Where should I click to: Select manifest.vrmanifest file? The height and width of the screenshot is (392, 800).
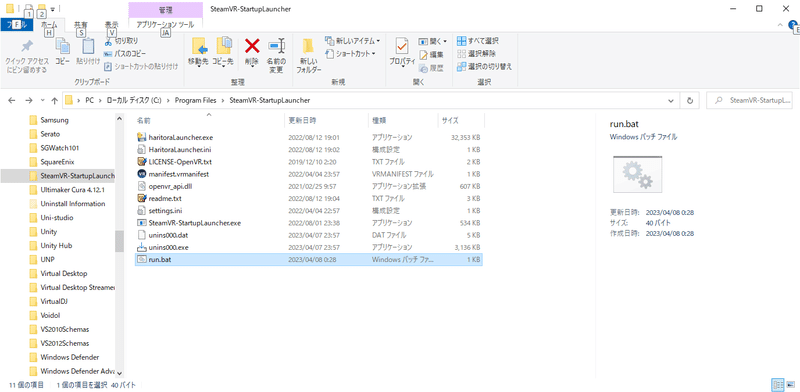tap(309, 174)
